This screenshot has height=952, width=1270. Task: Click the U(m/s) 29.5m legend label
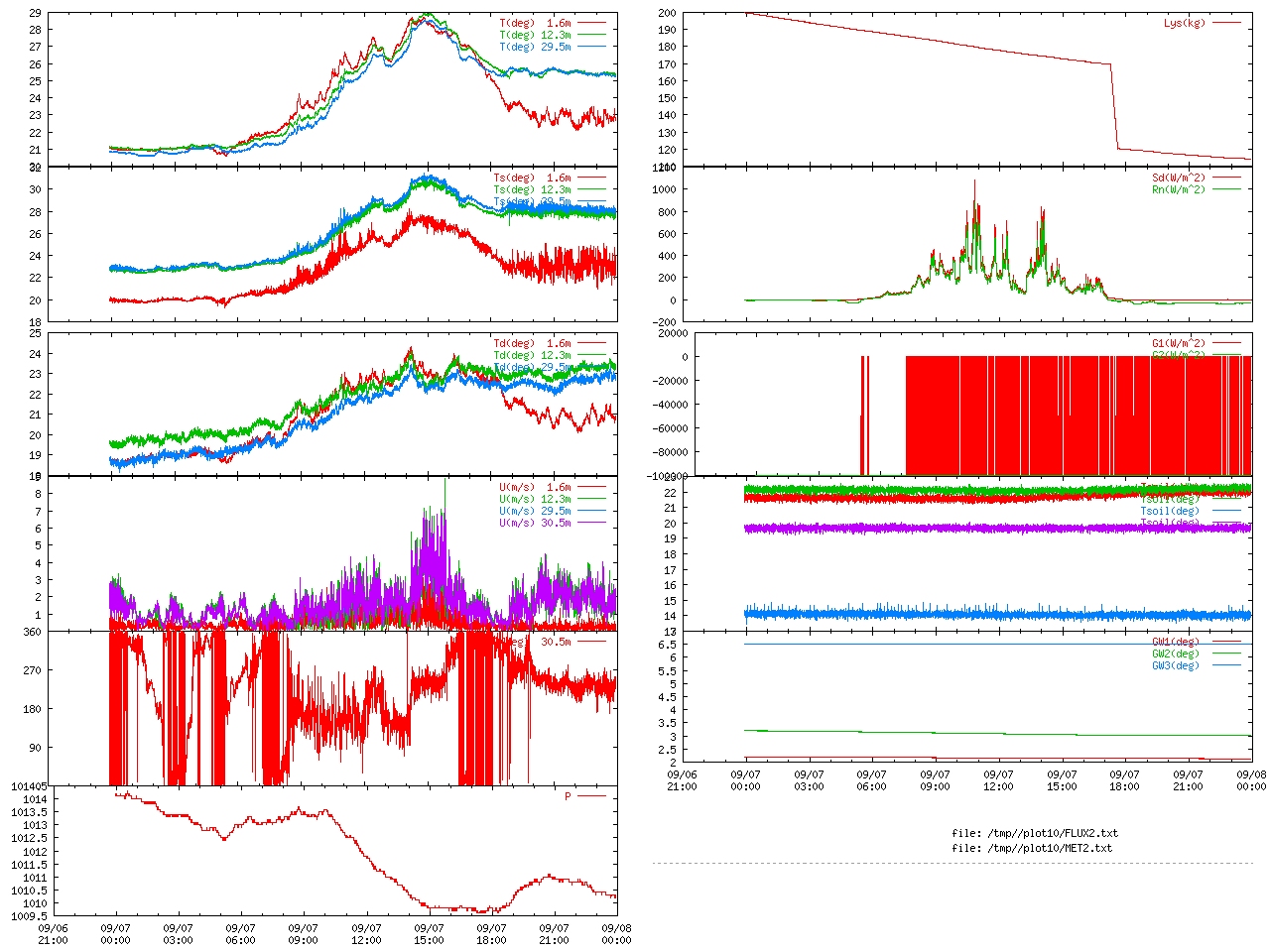(x=536, y=511)
